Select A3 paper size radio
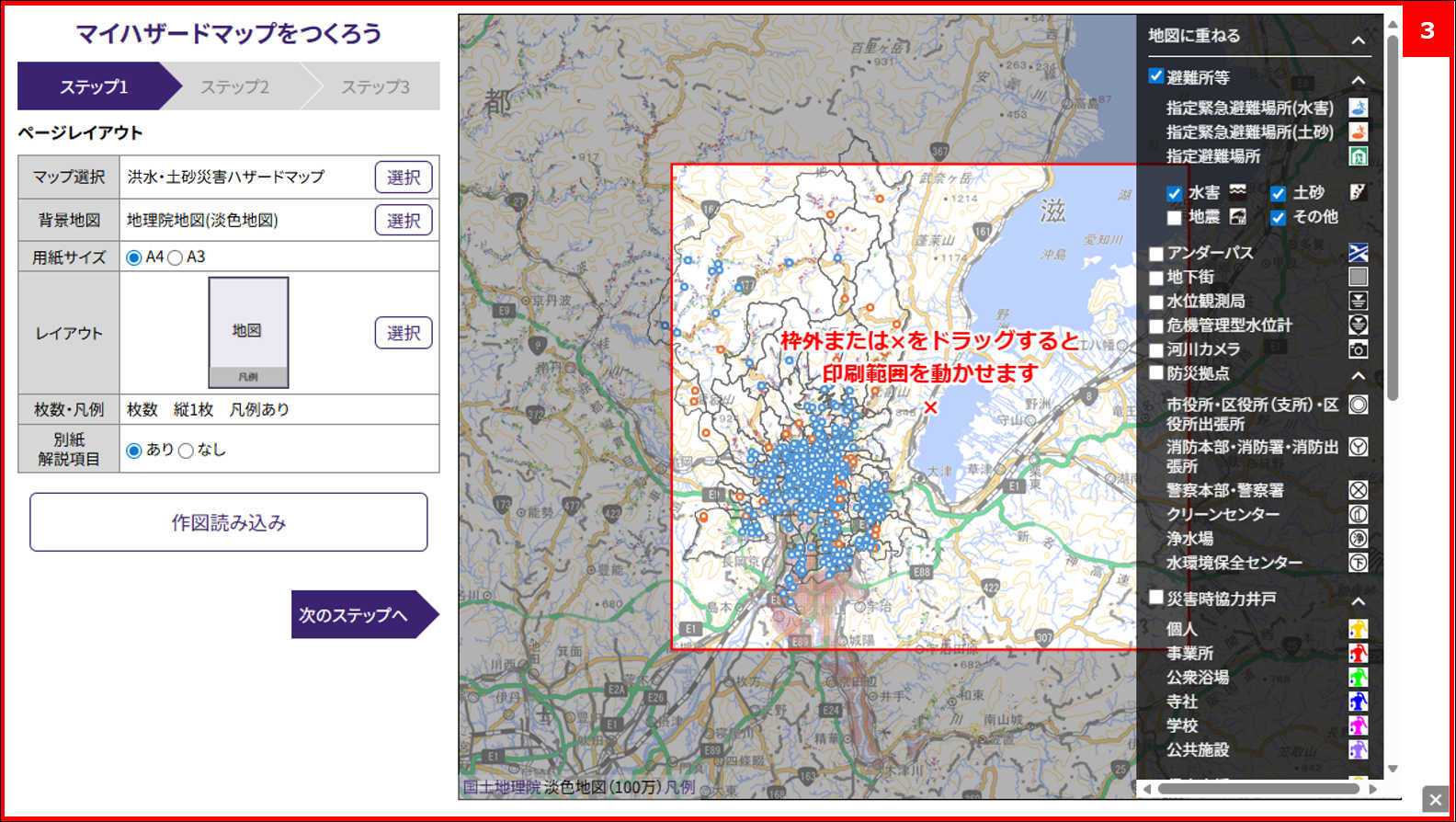The width and height of the screenshot is (1456, 822). point(176,257)
